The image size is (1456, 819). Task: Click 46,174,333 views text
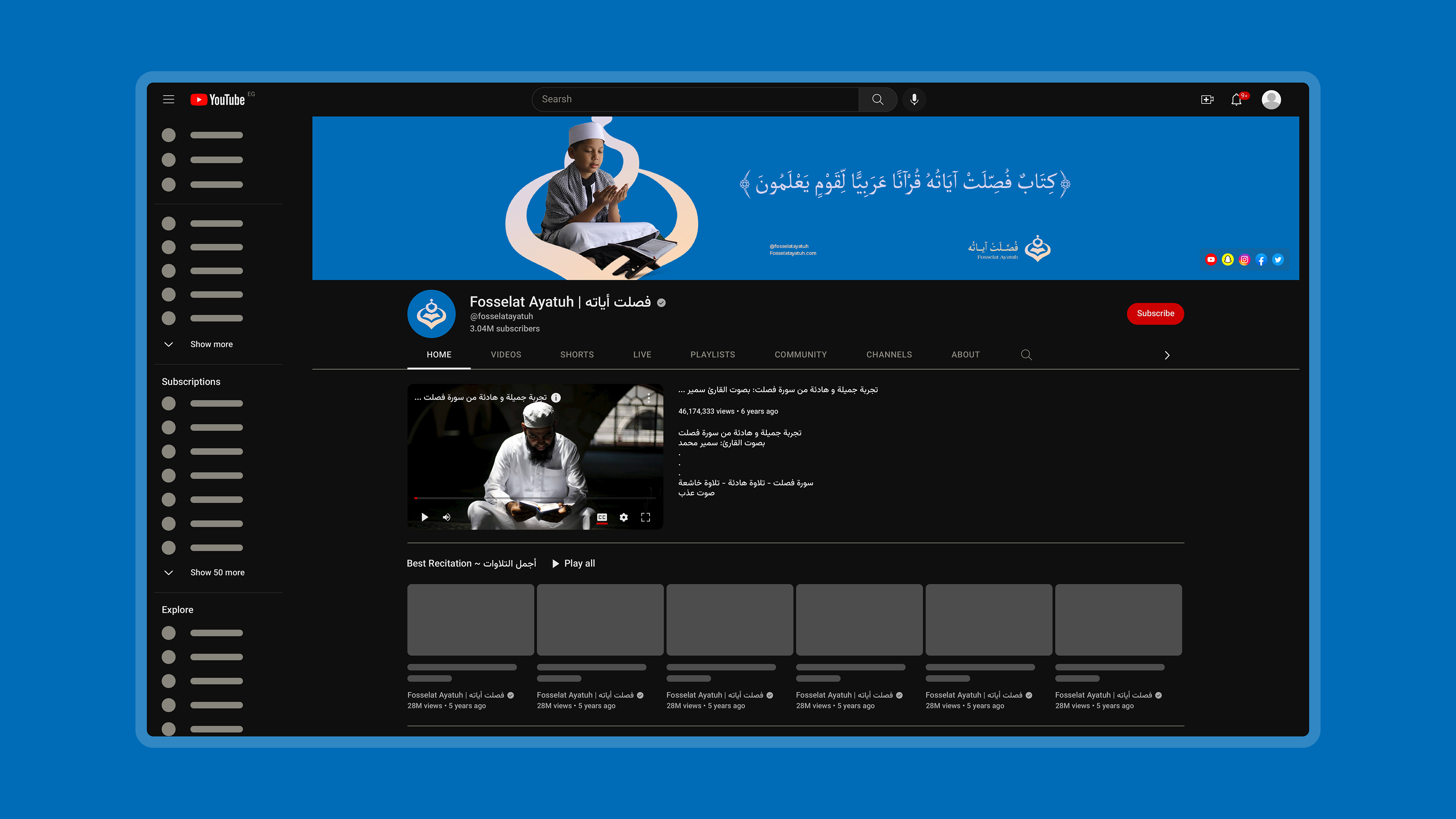(x=706, y=411)
